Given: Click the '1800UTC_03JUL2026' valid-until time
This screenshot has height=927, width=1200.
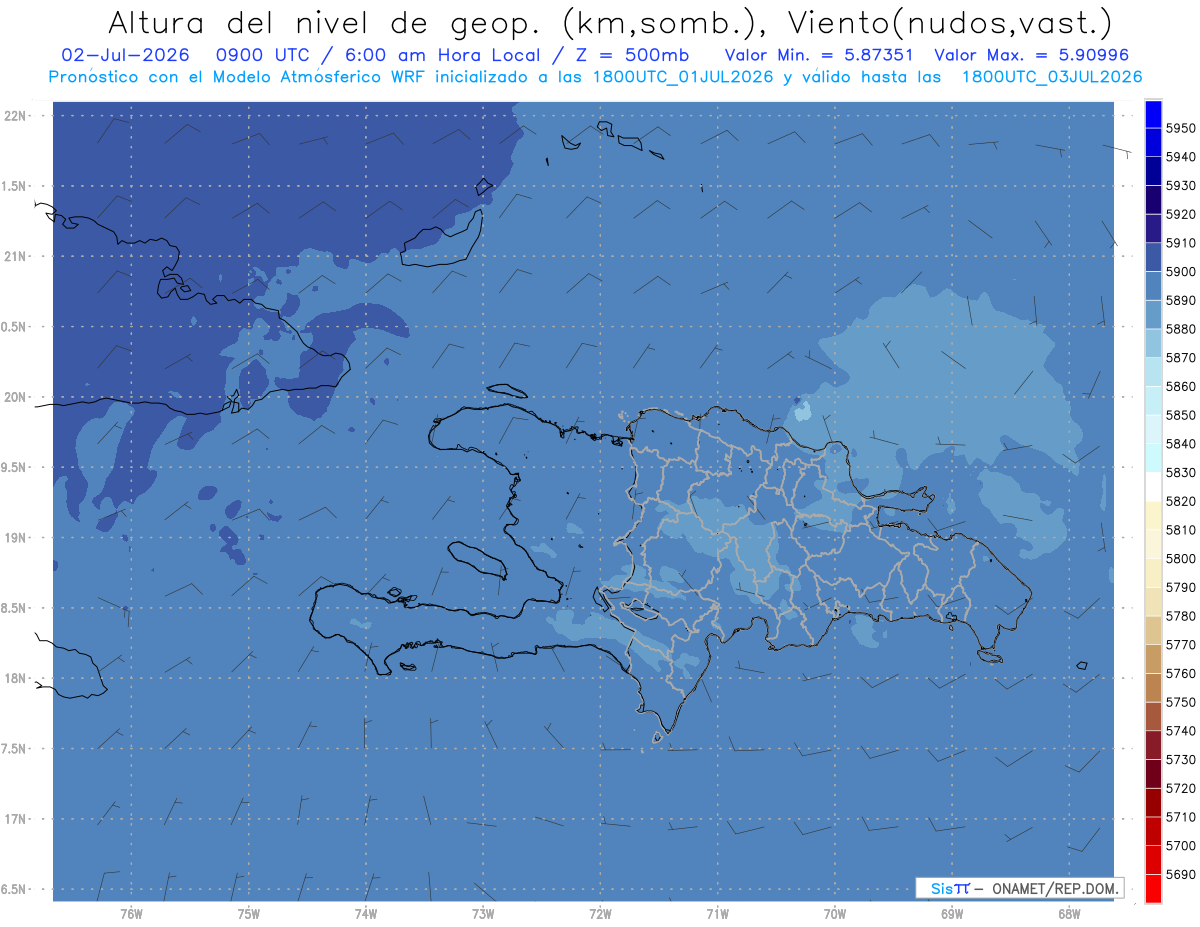Looking at the screenshot, I should [x=1052, y=77].
